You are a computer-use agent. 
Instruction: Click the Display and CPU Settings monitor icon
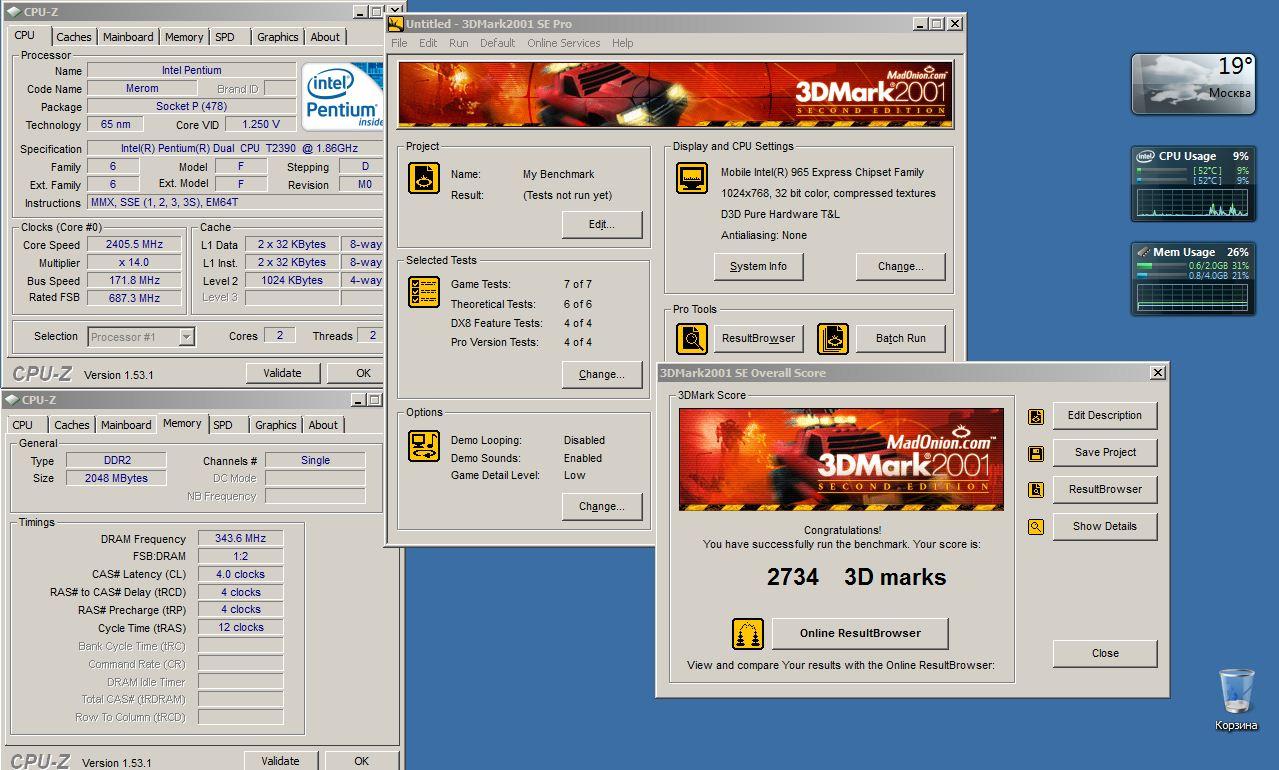692,178
